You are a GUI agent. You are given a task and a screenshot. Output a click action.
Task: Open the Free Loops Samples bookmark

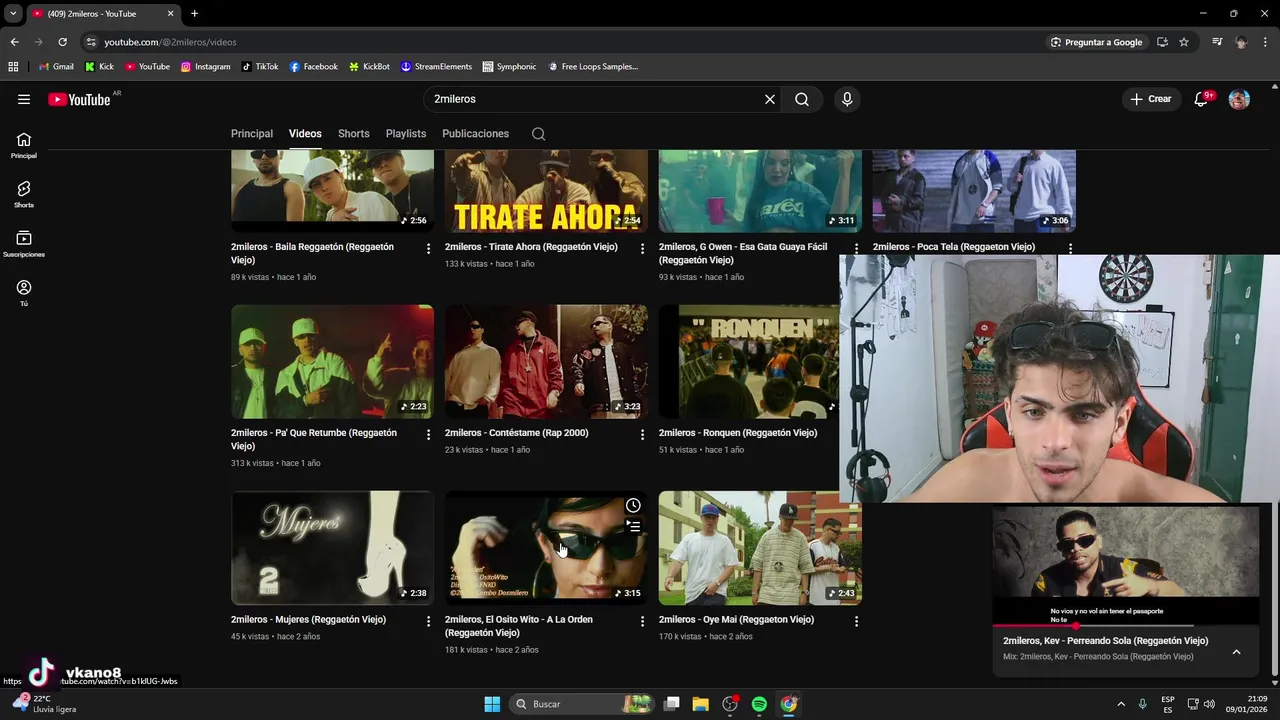tap(593, 67)
